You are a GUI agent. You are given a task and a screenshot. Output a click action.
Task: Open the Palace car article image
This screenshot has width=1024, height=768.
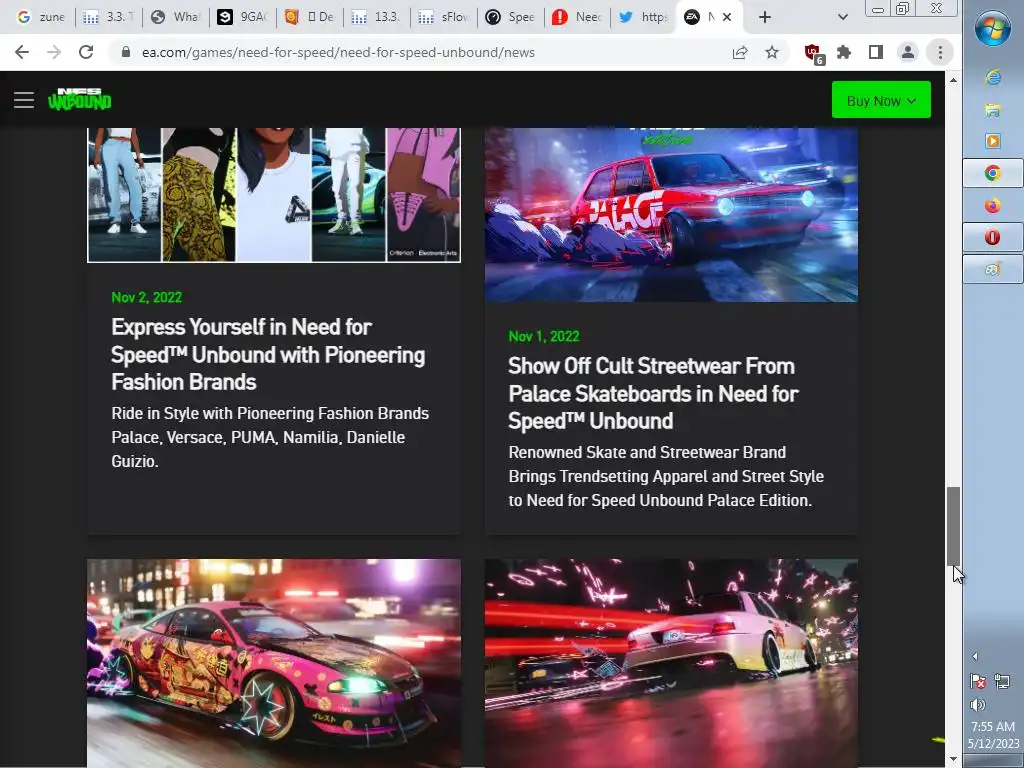[x=671, y=215]
